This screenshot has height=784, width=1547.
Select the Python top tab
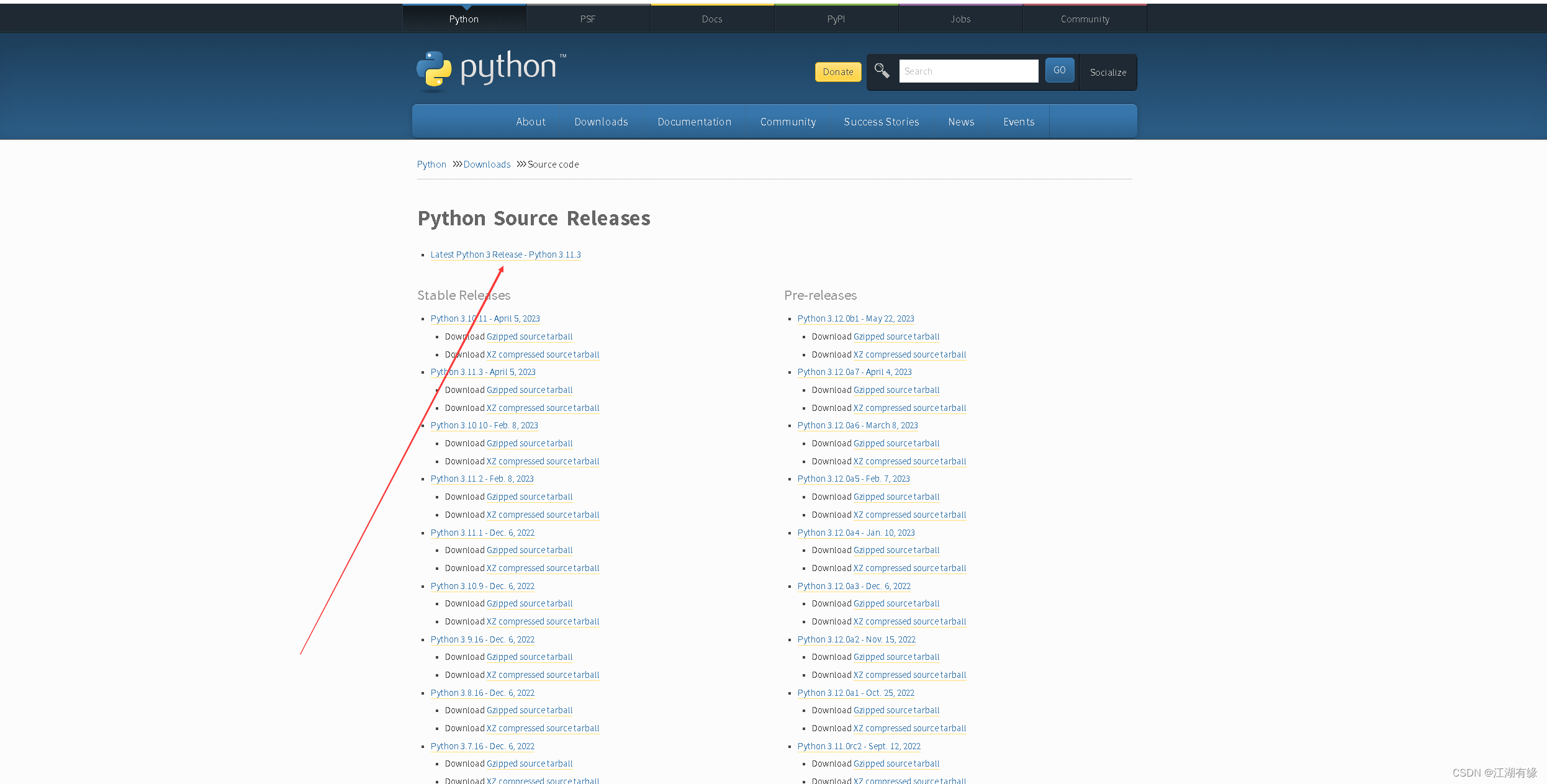click(x=464, y=19)
